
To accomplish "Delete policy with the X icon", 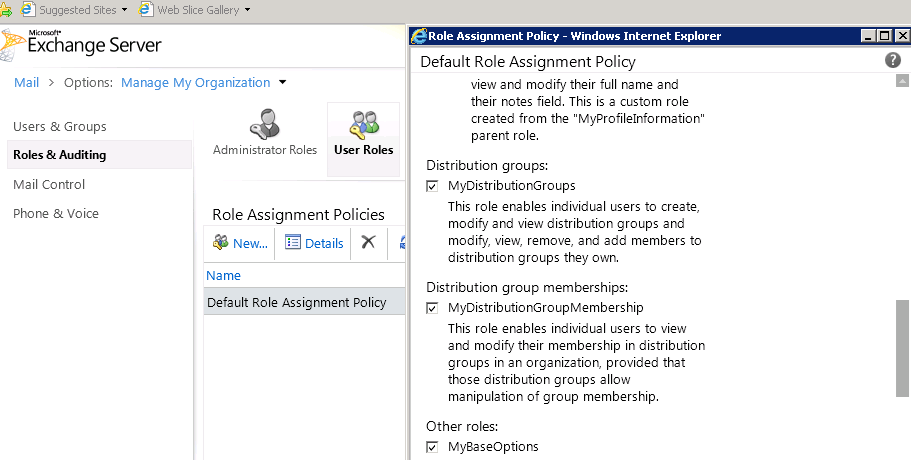I will [368, 242].
